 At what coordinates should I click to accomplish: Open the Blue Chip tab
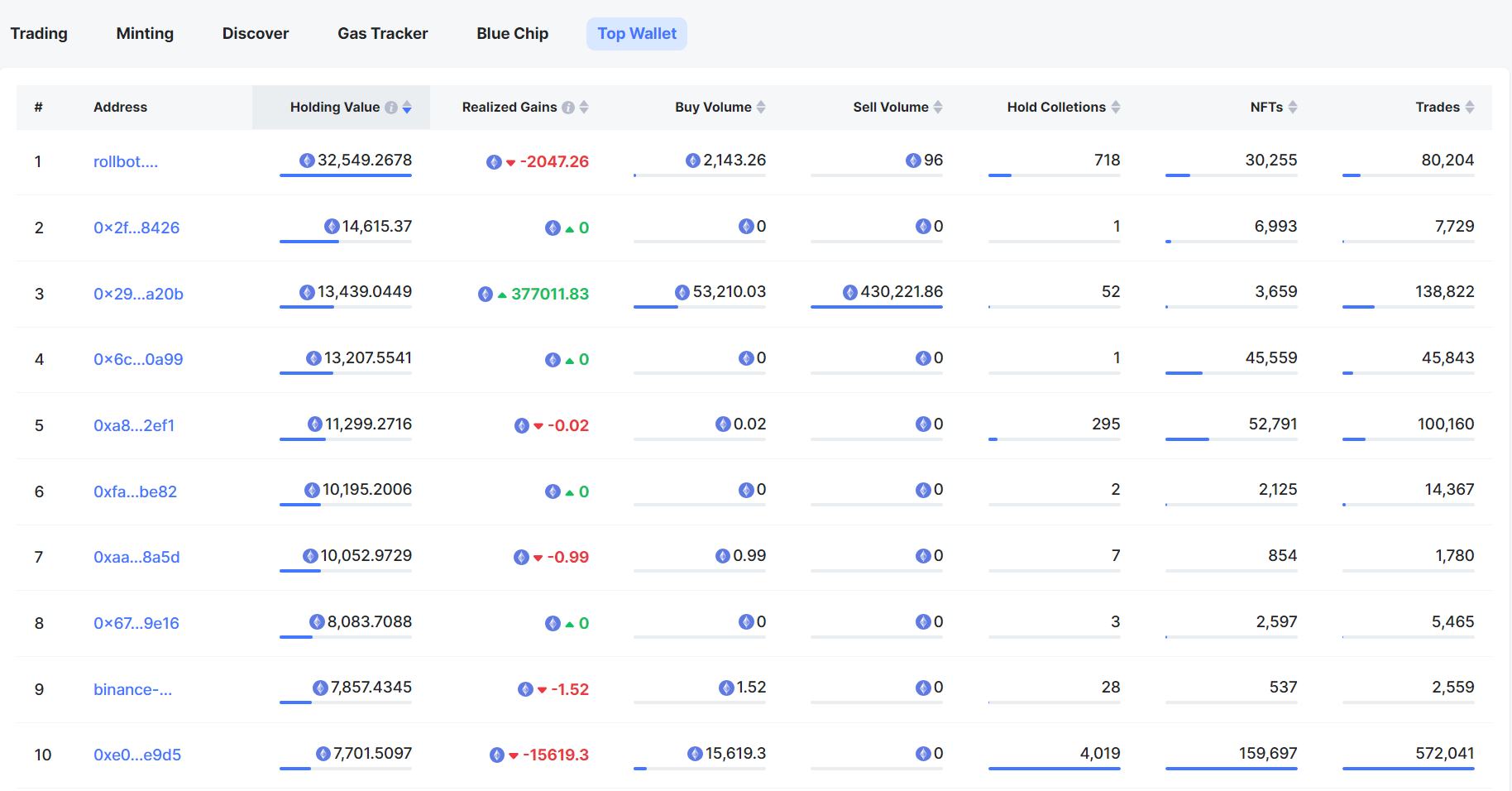pos(512,34)
